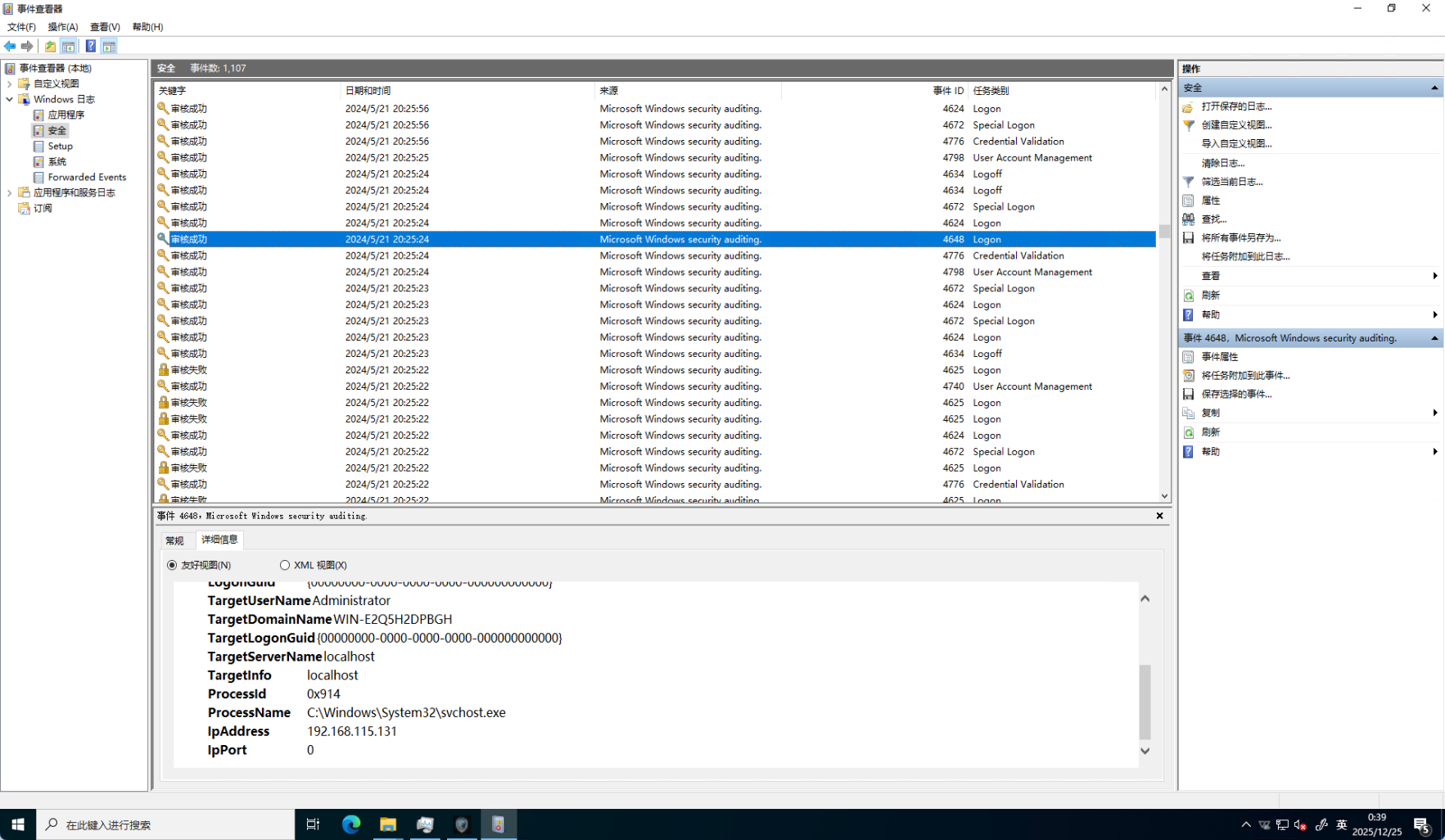Open File Explorer from the taskbar

388,824
